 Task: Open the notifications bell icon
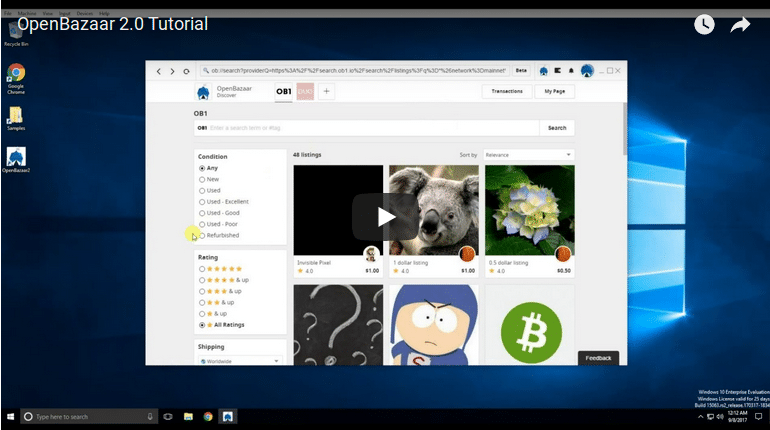(571, 71)
